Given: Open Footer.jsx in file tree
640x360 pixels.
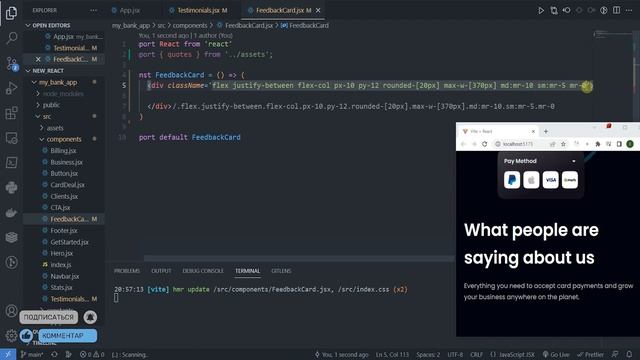Looking at the screenshot, I should 64,231.
